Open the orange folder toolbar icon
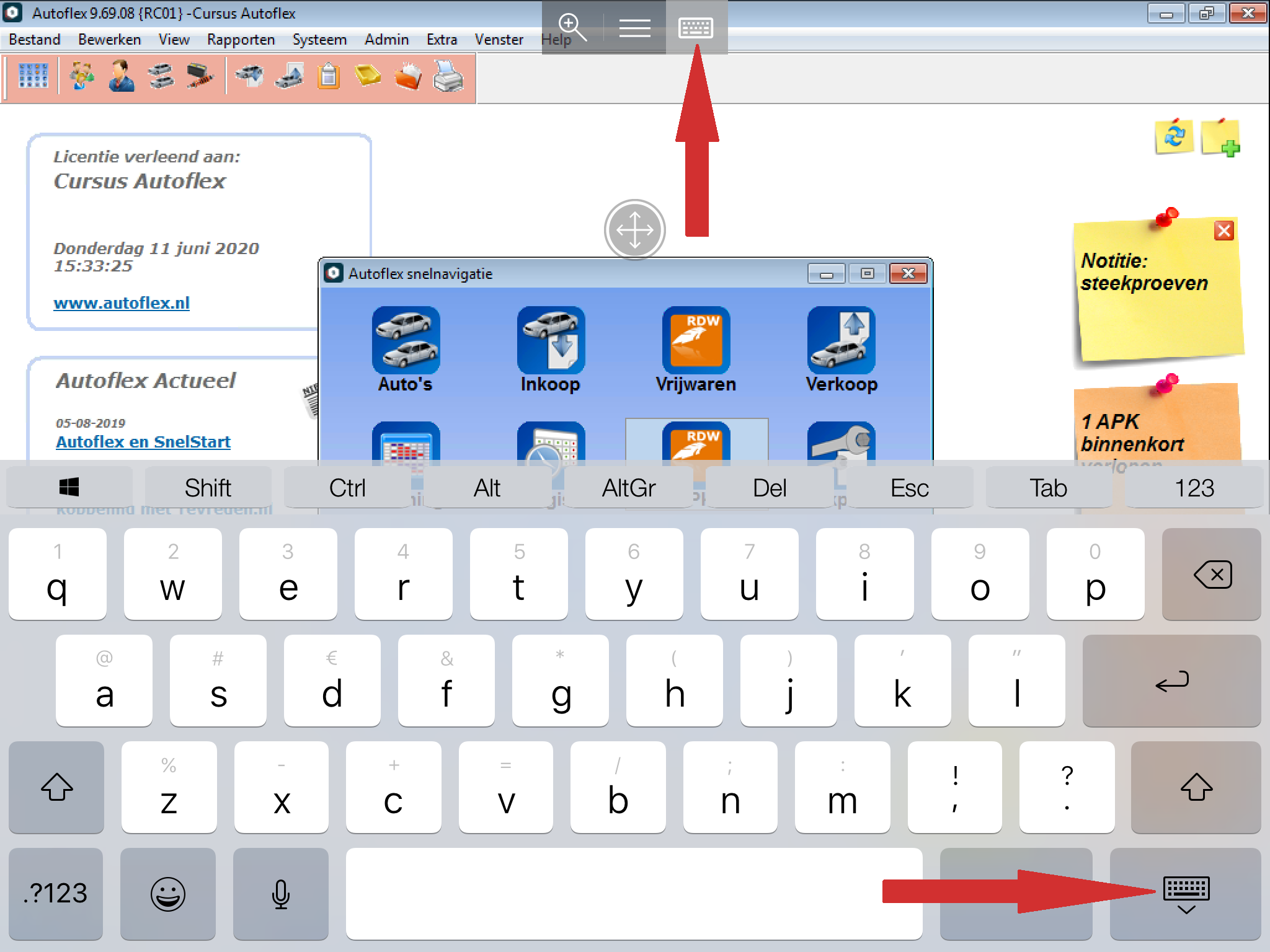Image resolution: width=1270 pixels, height=952 pixels. (x=407, y=76)
